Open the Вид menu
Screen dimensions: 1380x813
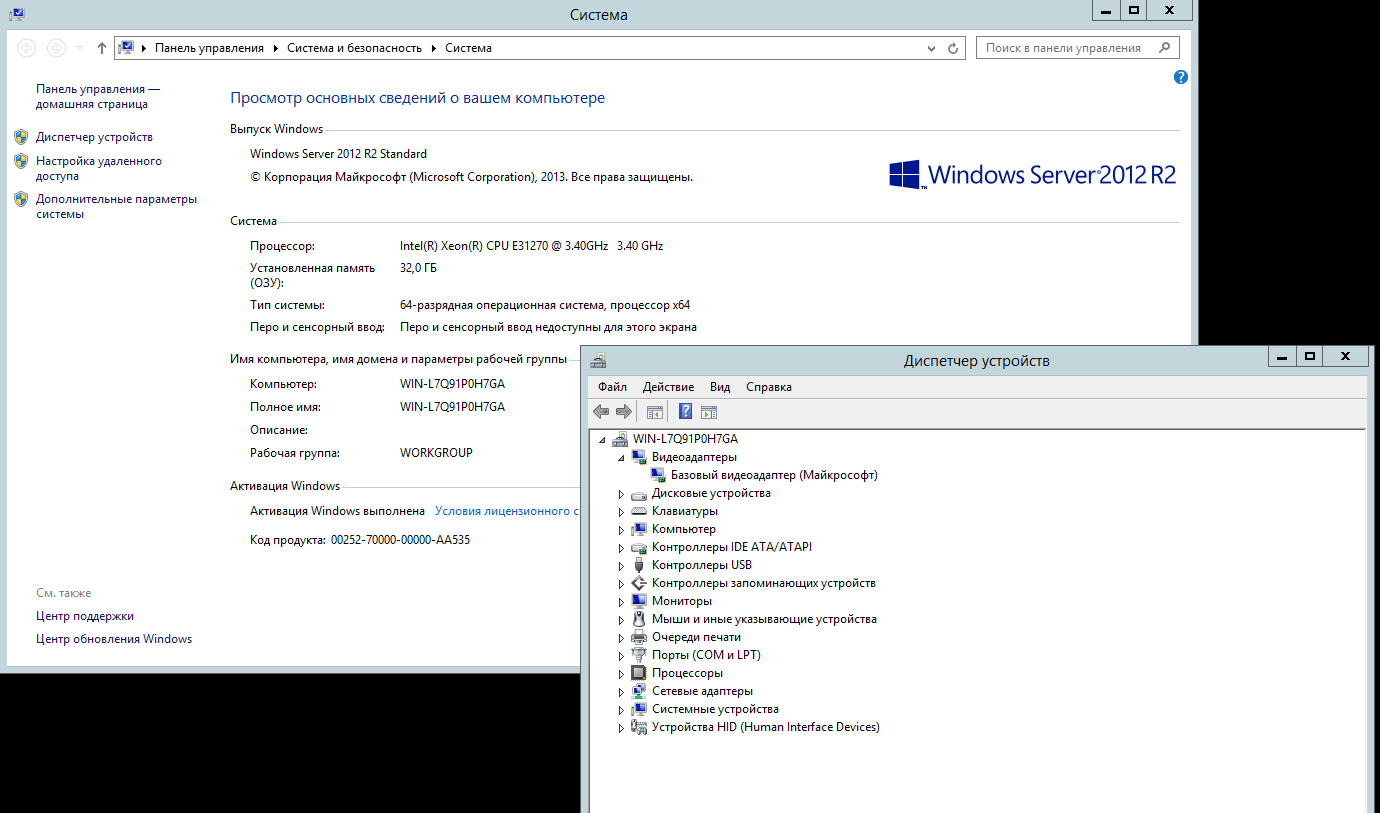[720, 387]
